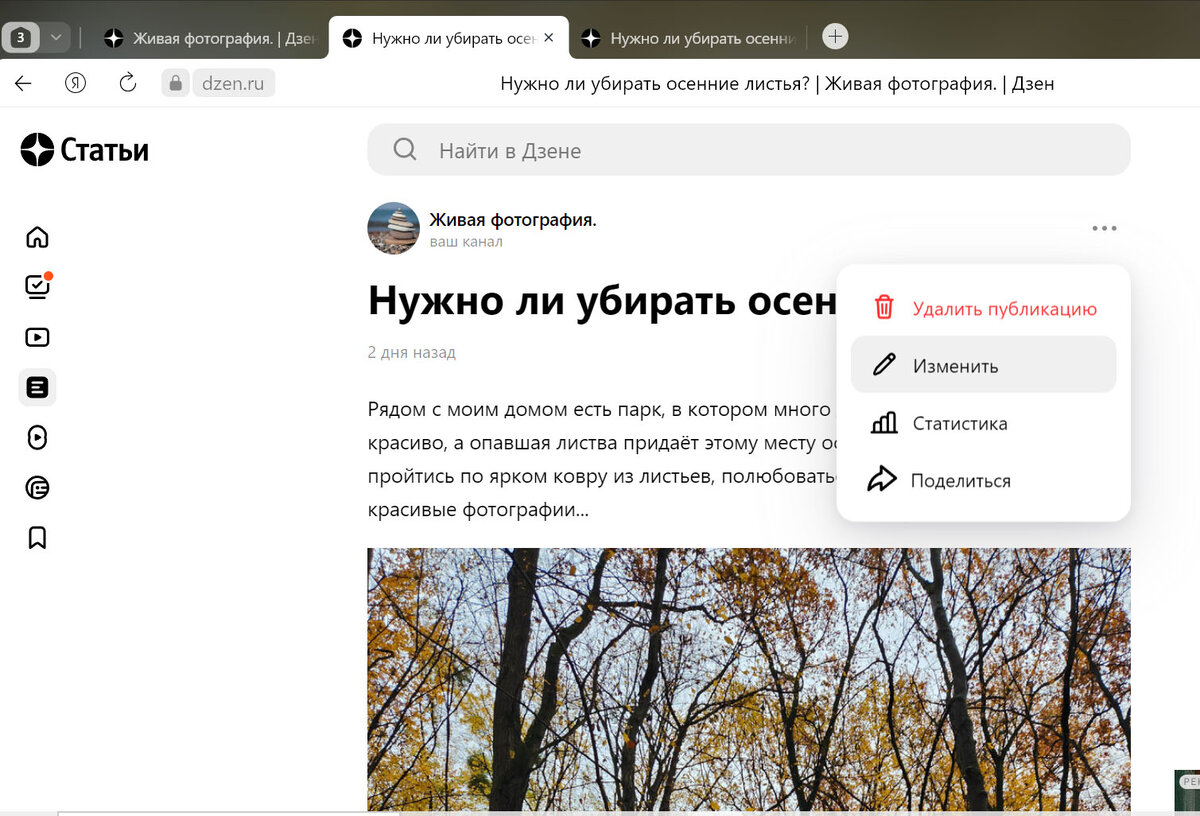Select Удалить публикацию text in menu

1005,309
